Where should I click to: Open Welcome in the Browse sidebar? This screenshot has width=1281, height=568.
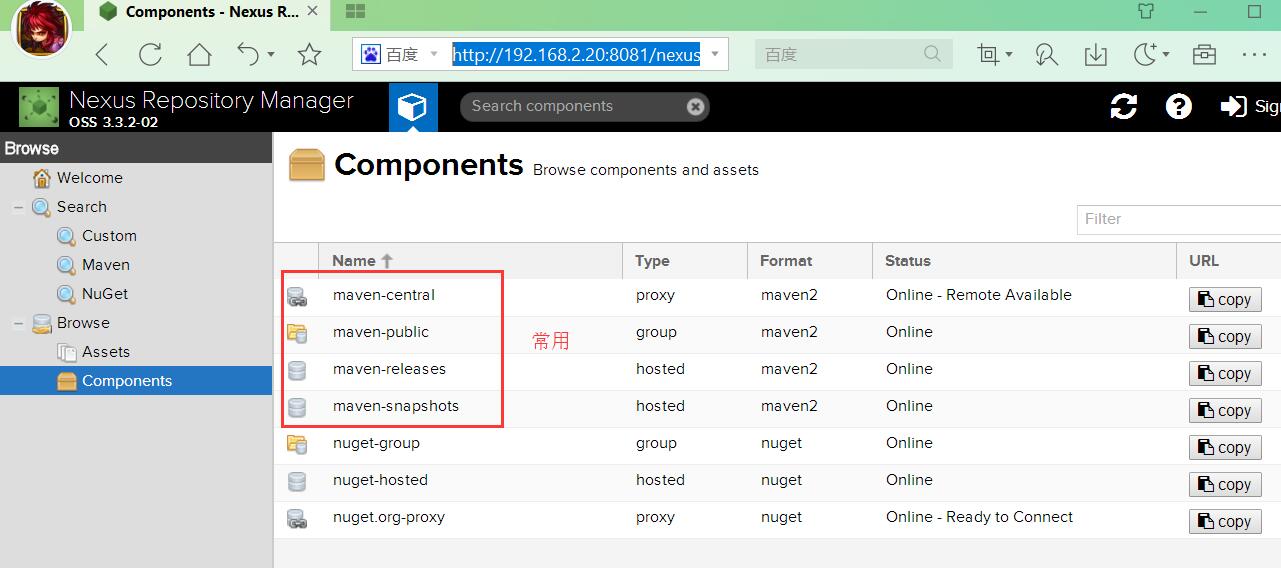coord(89,178)
